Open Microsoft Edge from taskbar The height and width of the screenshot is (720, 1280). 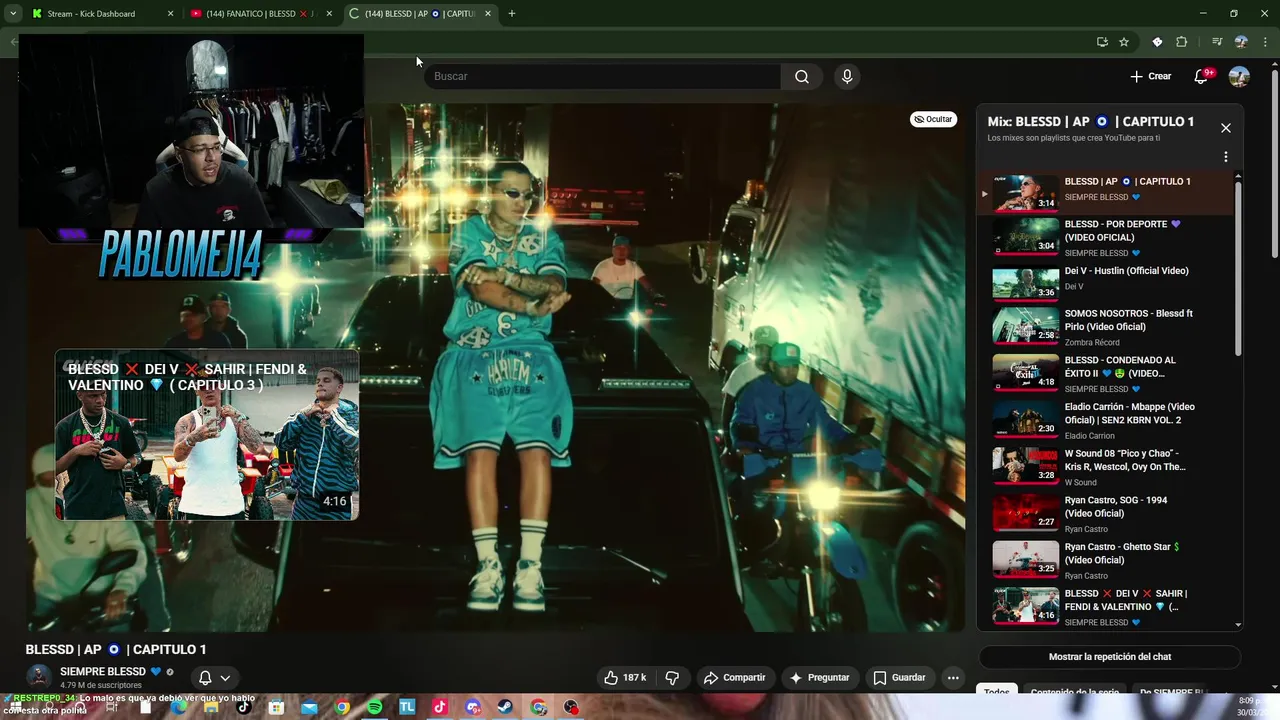coord(179,707)
